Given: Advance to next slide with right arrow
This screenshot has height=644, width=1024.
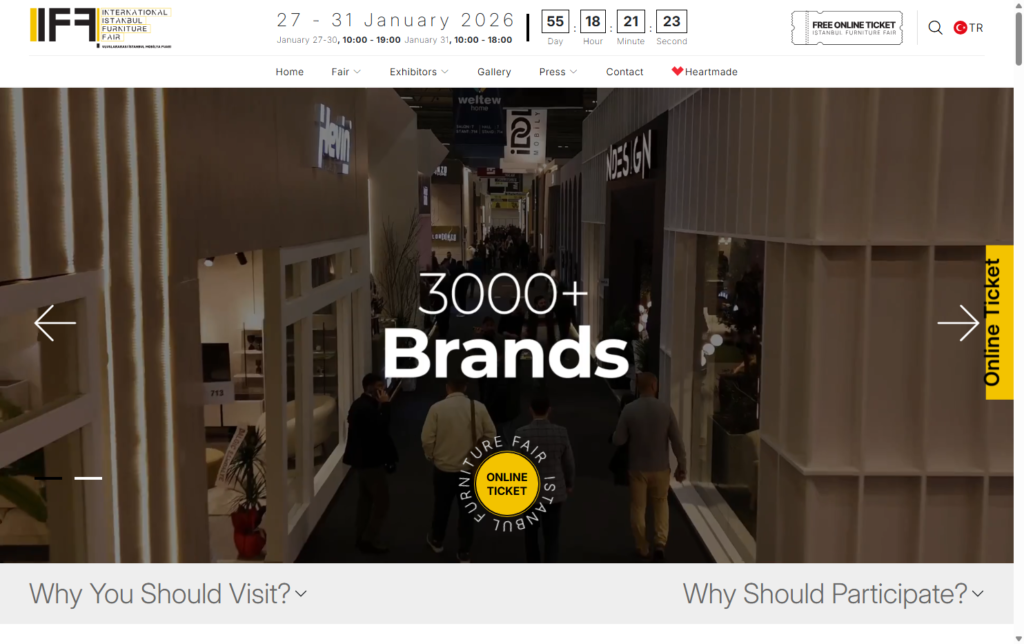Looking at the screenshot, I should [x=957, y=323].
